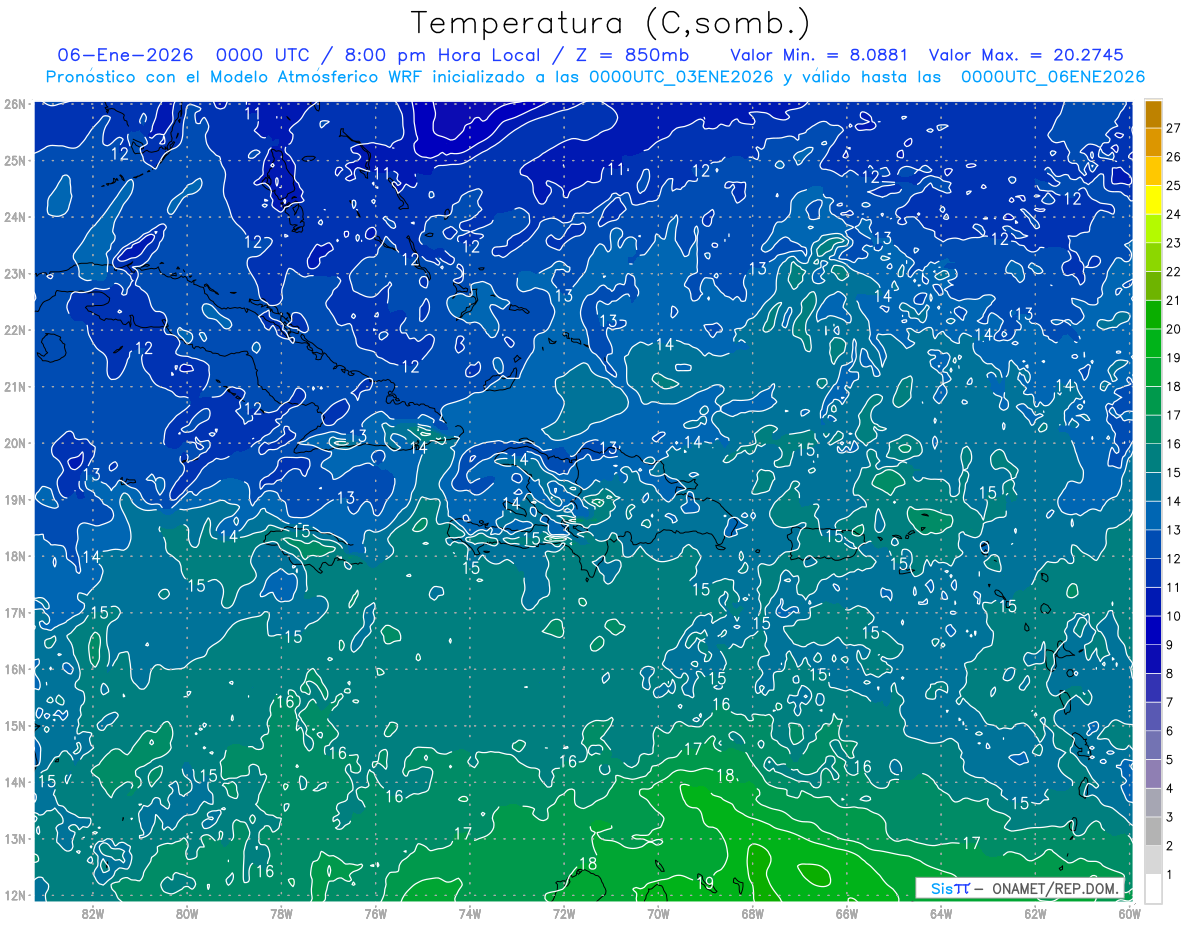Click legend scale label '6'
The image size is (1200, 927).
tap(1170, 731)
